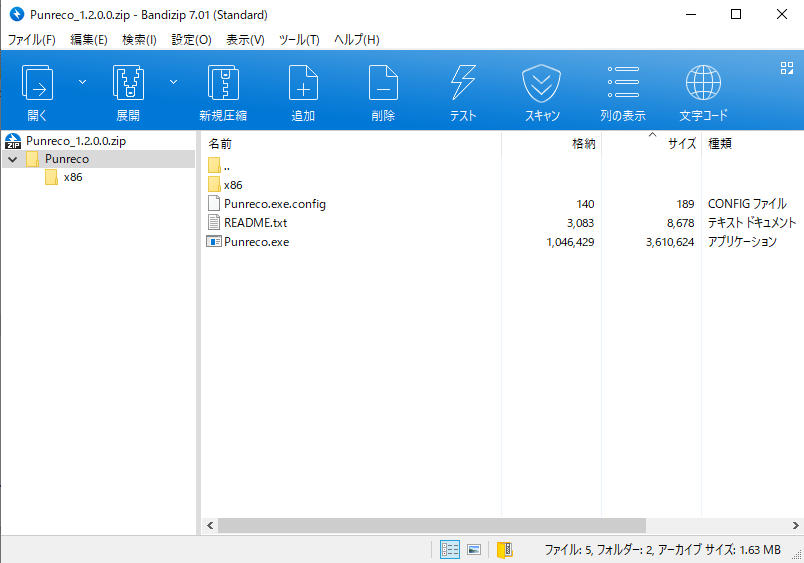The height and width of the screenshot is (563, 804).
Task: Click the Punreco.exe.config file icon
Action: click(214, 204)
